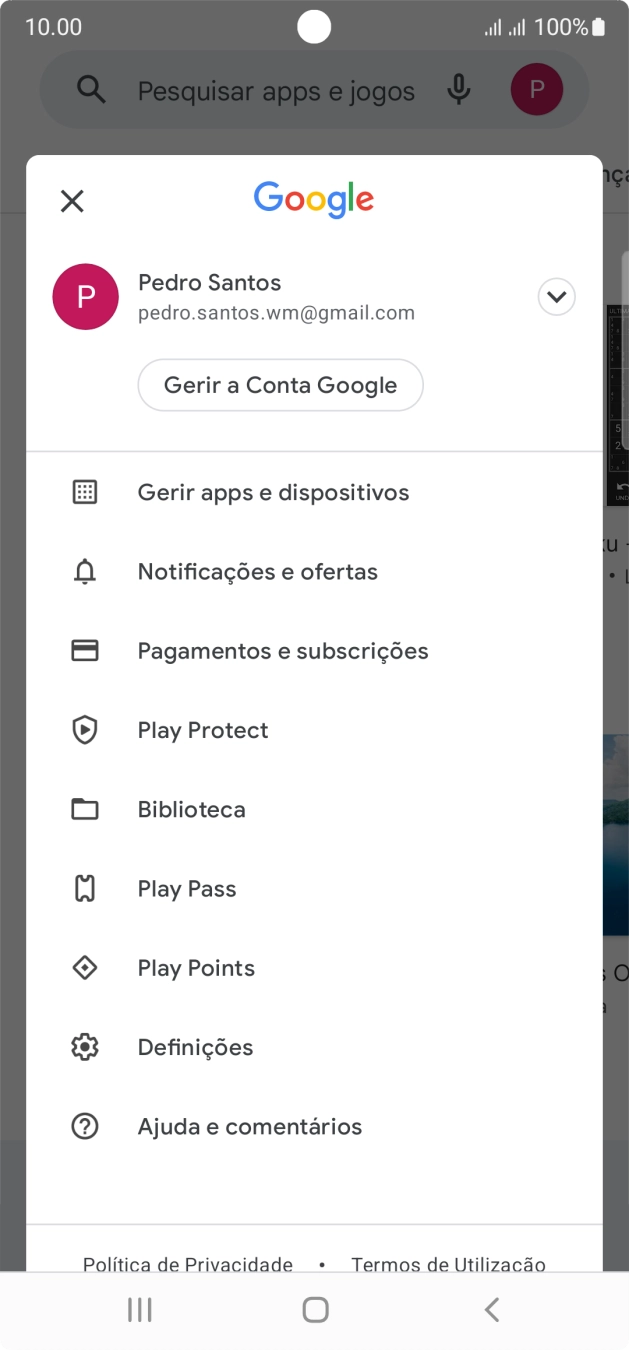Open Play Points diamond icon

point(85,967)
